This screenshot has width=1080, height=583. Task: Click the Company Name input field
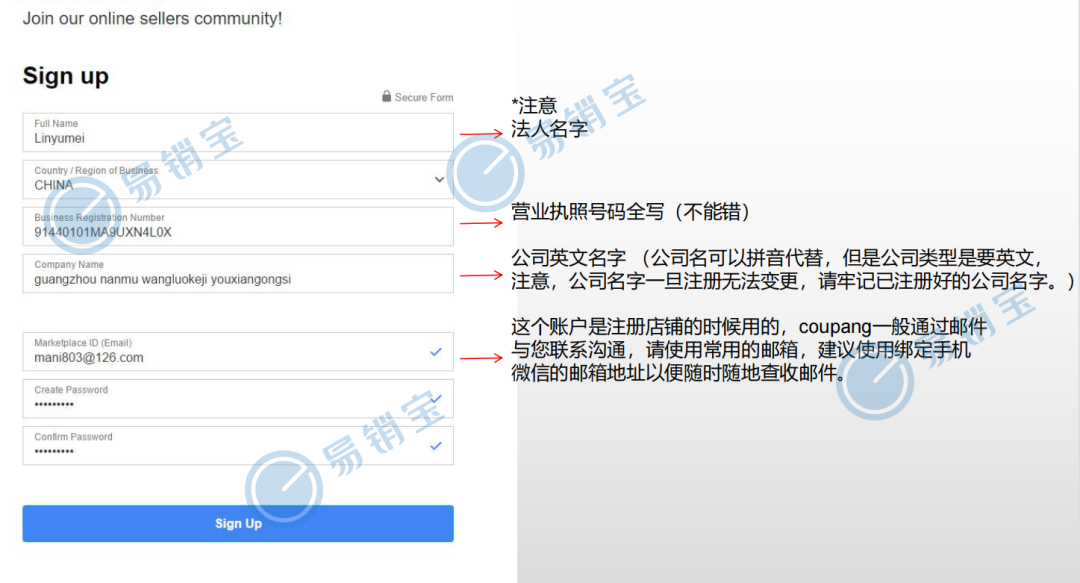(x=238, y=274)
